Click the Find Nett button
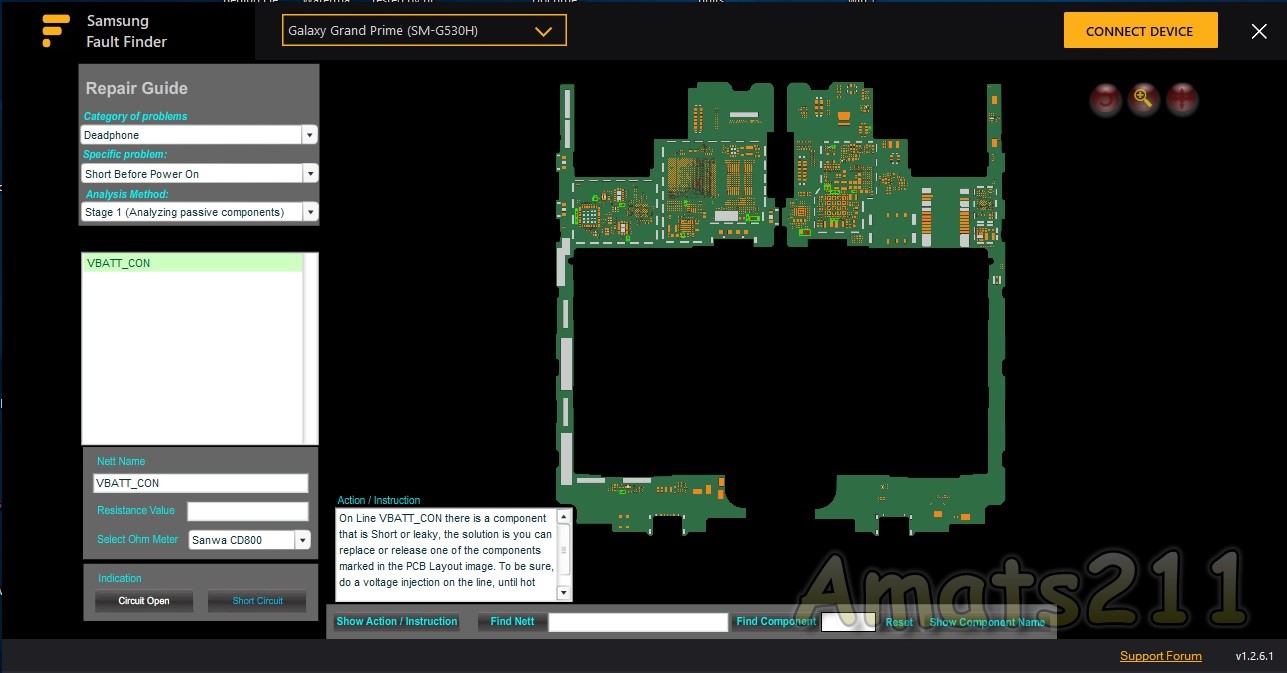 pos(512,622)
